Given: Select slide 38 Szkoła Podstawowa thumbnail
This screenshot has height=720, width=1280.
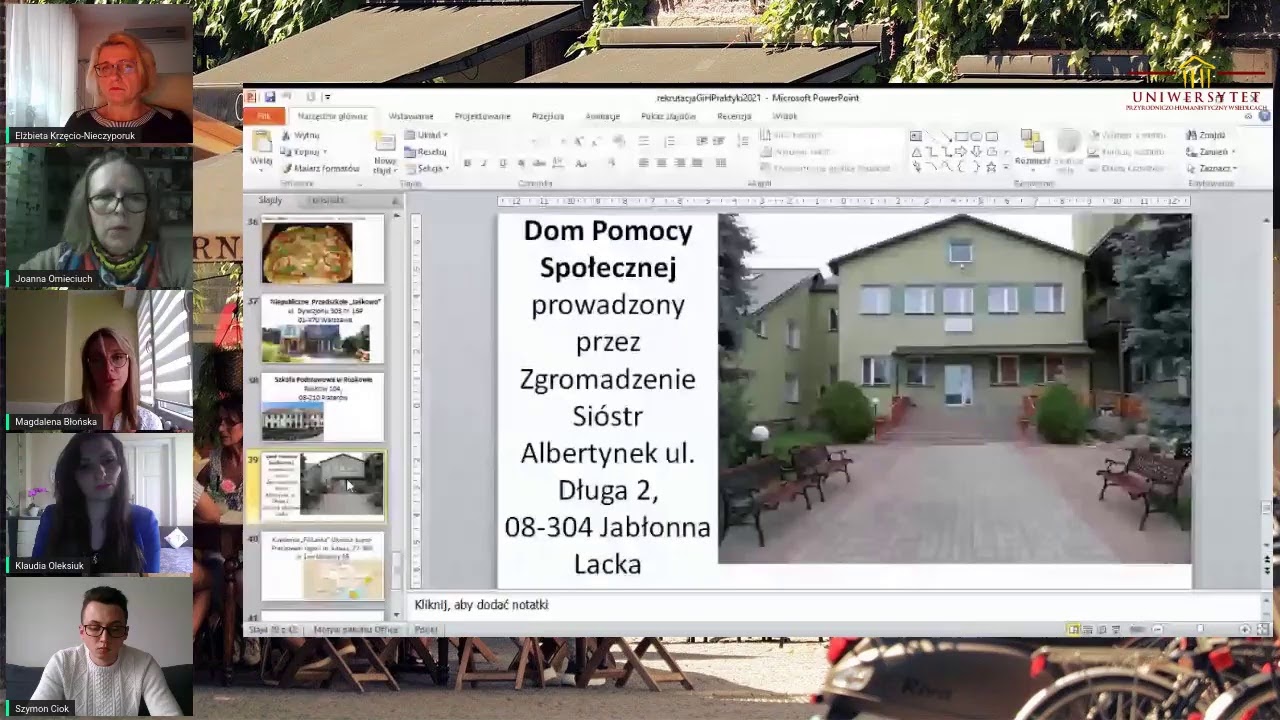Looking at the screenshot, I should pyautogui.click(x=322, y=407).
